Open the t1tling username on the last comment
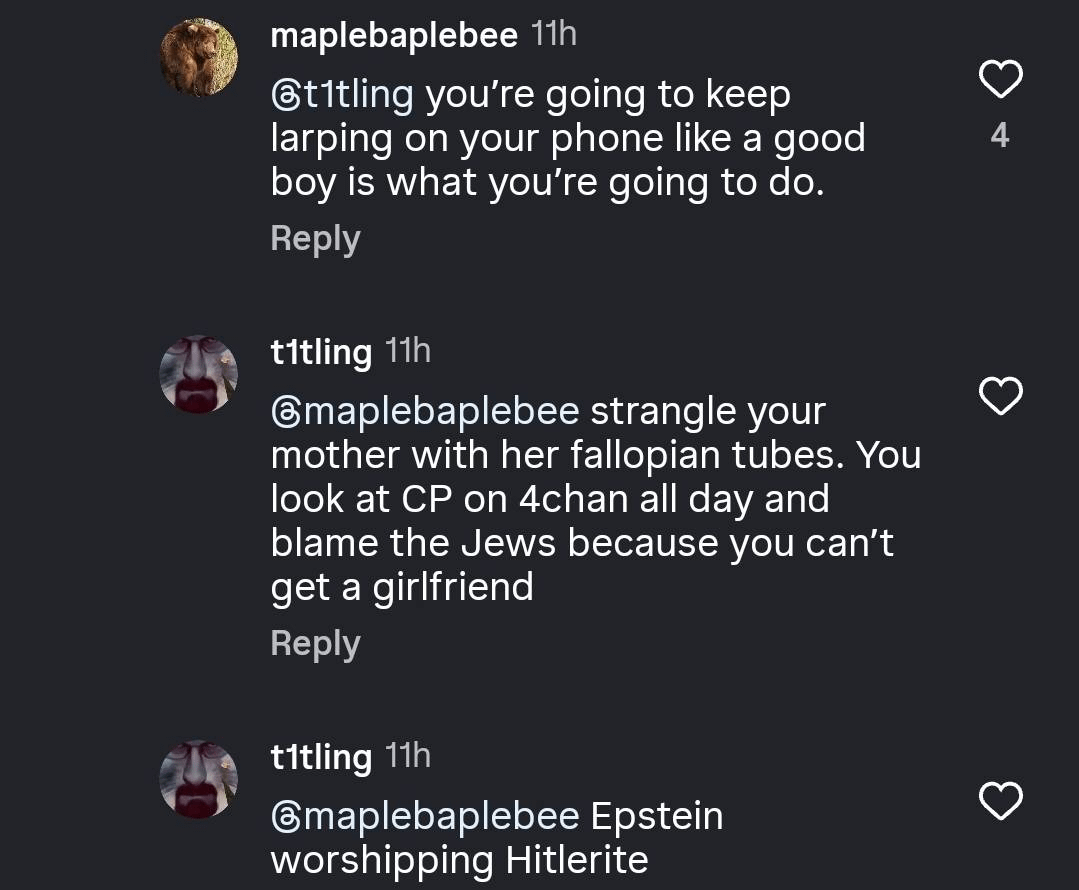 pyautogui.click(x=321, y=757)
